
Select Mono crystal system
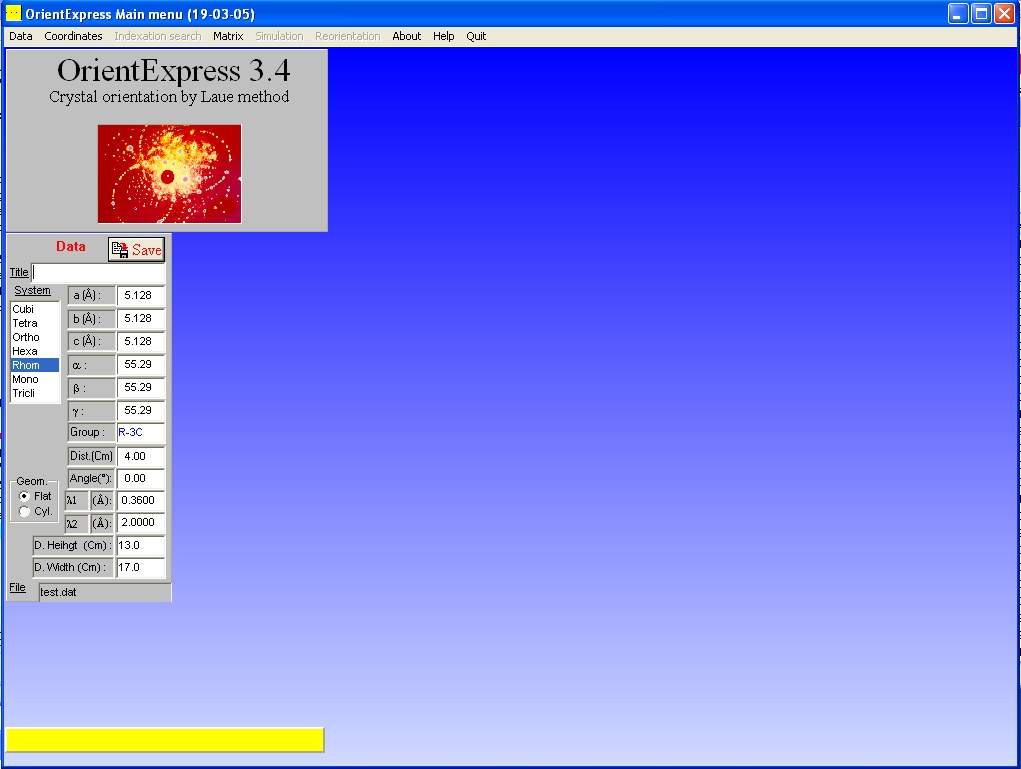click(x=35, y=379)
